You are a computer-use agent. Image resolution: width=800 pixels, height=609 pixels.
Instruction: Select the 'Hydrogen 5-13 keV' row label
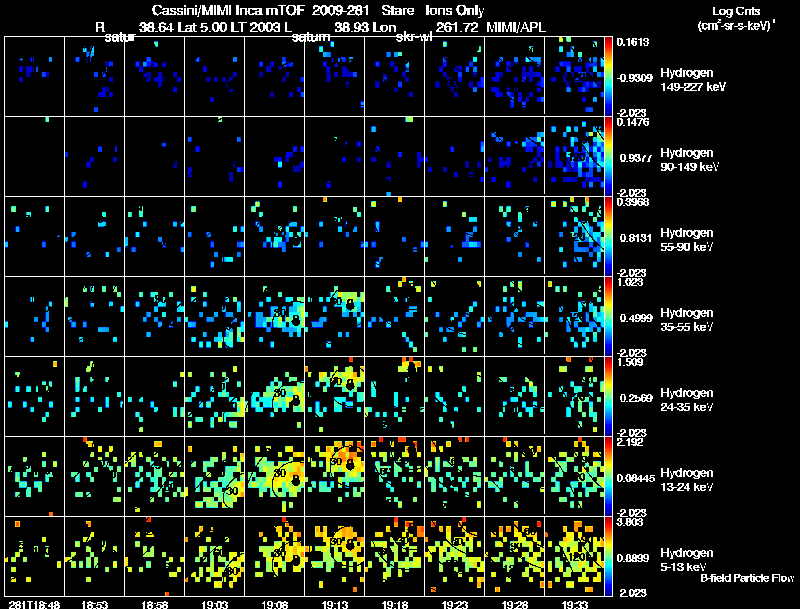click(x=687, y=560)
